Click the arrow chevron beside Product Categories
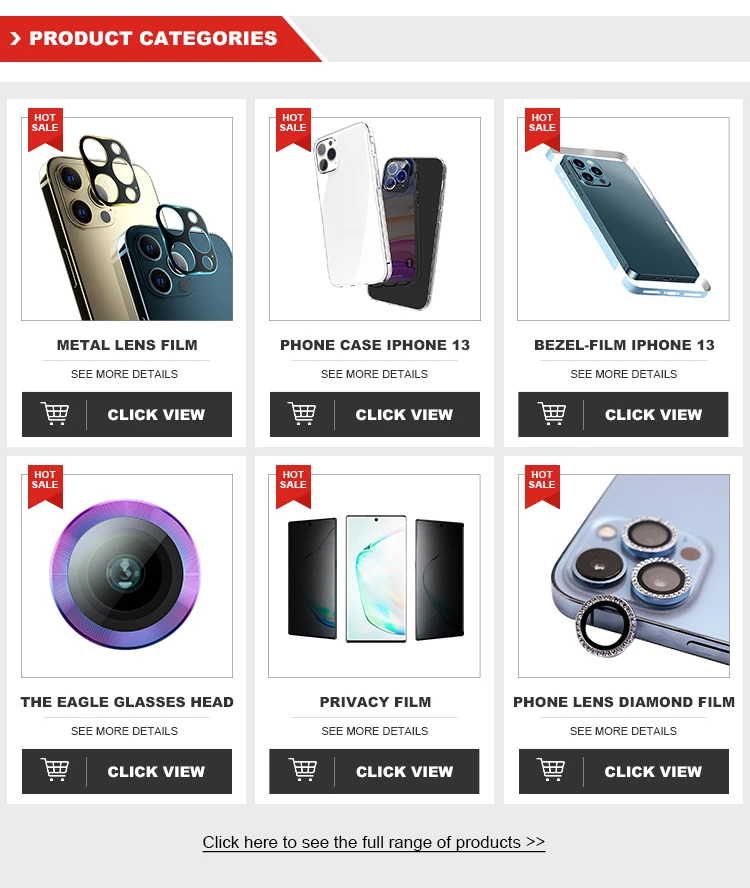 (x=15, y=39)
